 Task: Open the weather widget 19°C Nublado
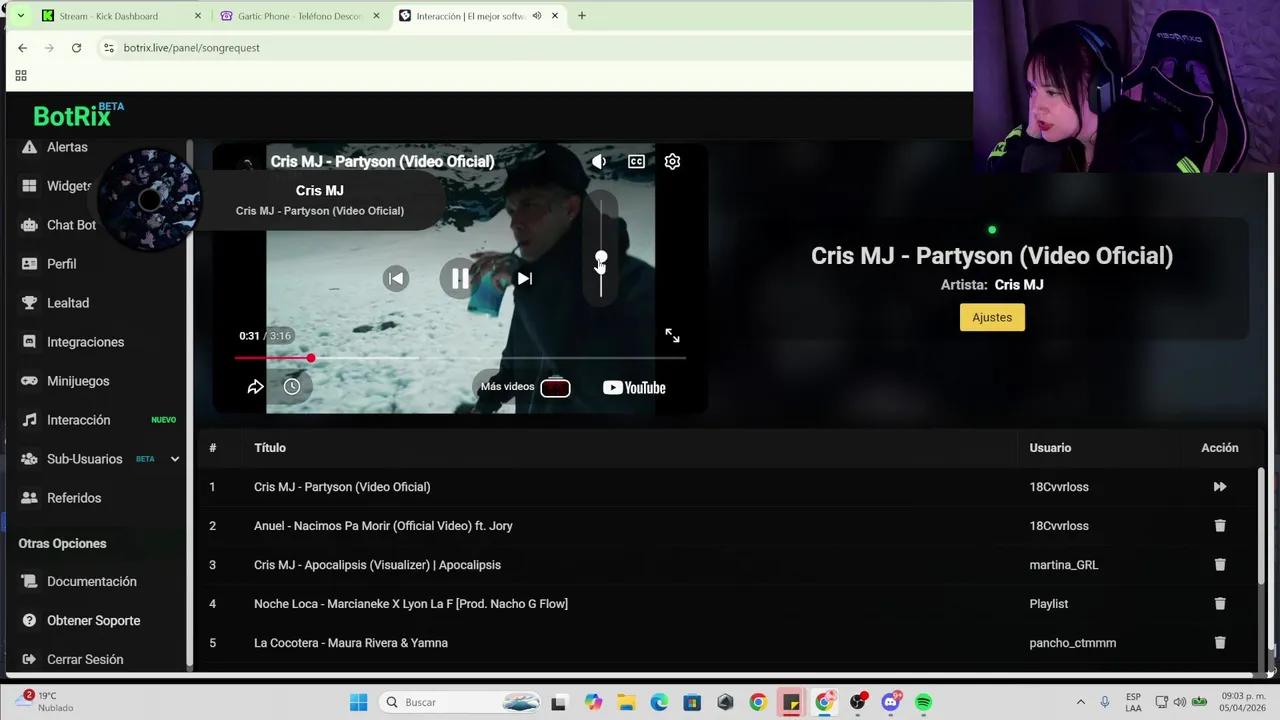(x=46, y=702)
